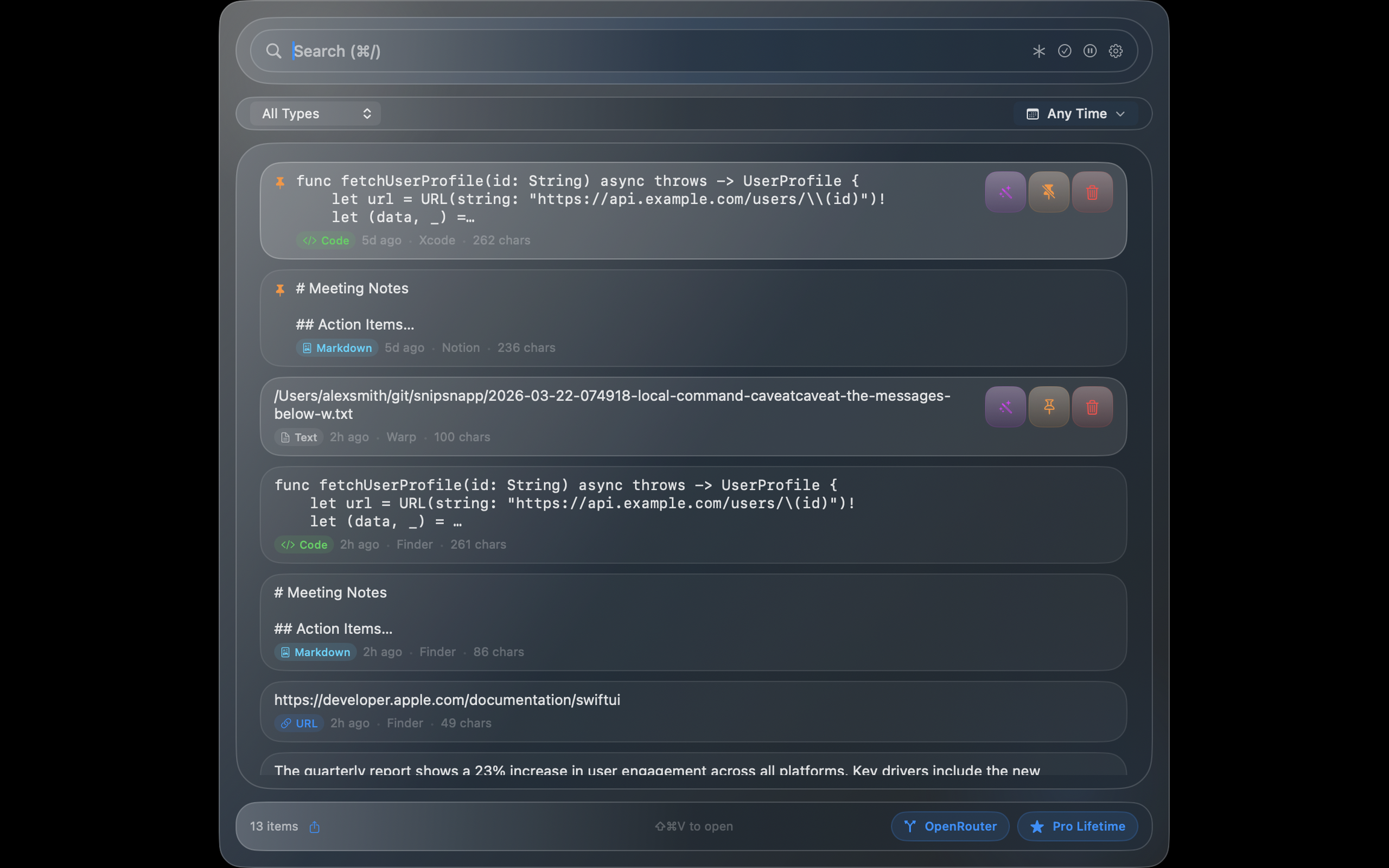Image resolution: width=1389 pixels, height=868 pixels.
Task: Click the 236 chars label
Action: click(x=526, y=348)
